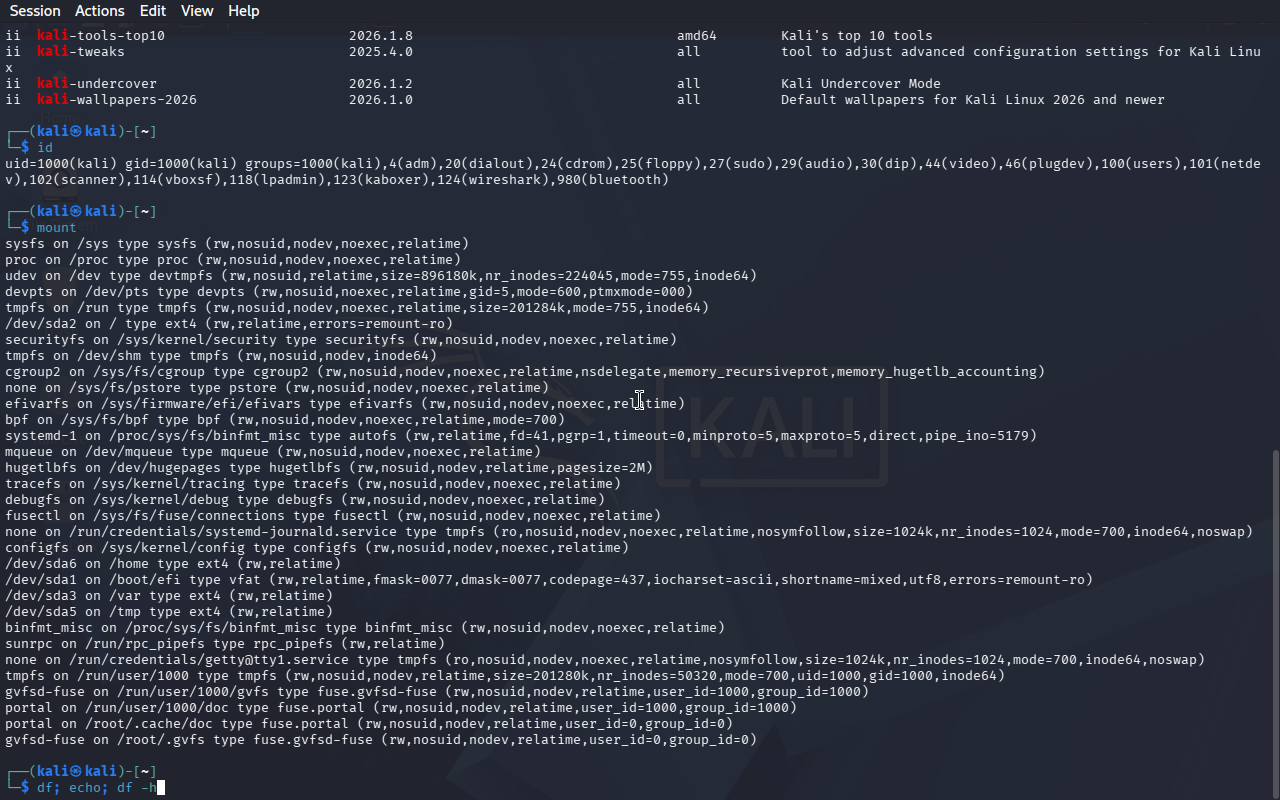This screenshot has width=1280, height=800.
Task: Click the vertical scrollbar thumb
Action: (1274, 620)
